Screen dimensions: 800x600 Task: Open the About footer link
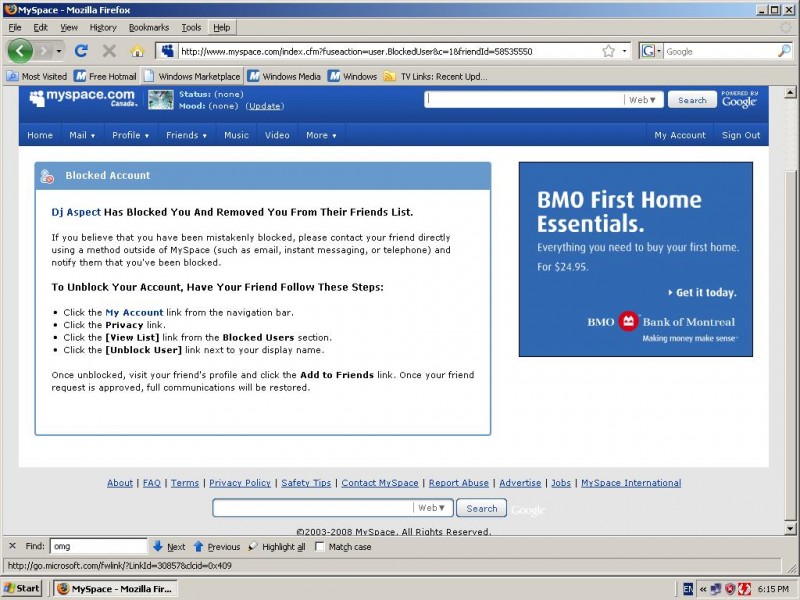120,483
